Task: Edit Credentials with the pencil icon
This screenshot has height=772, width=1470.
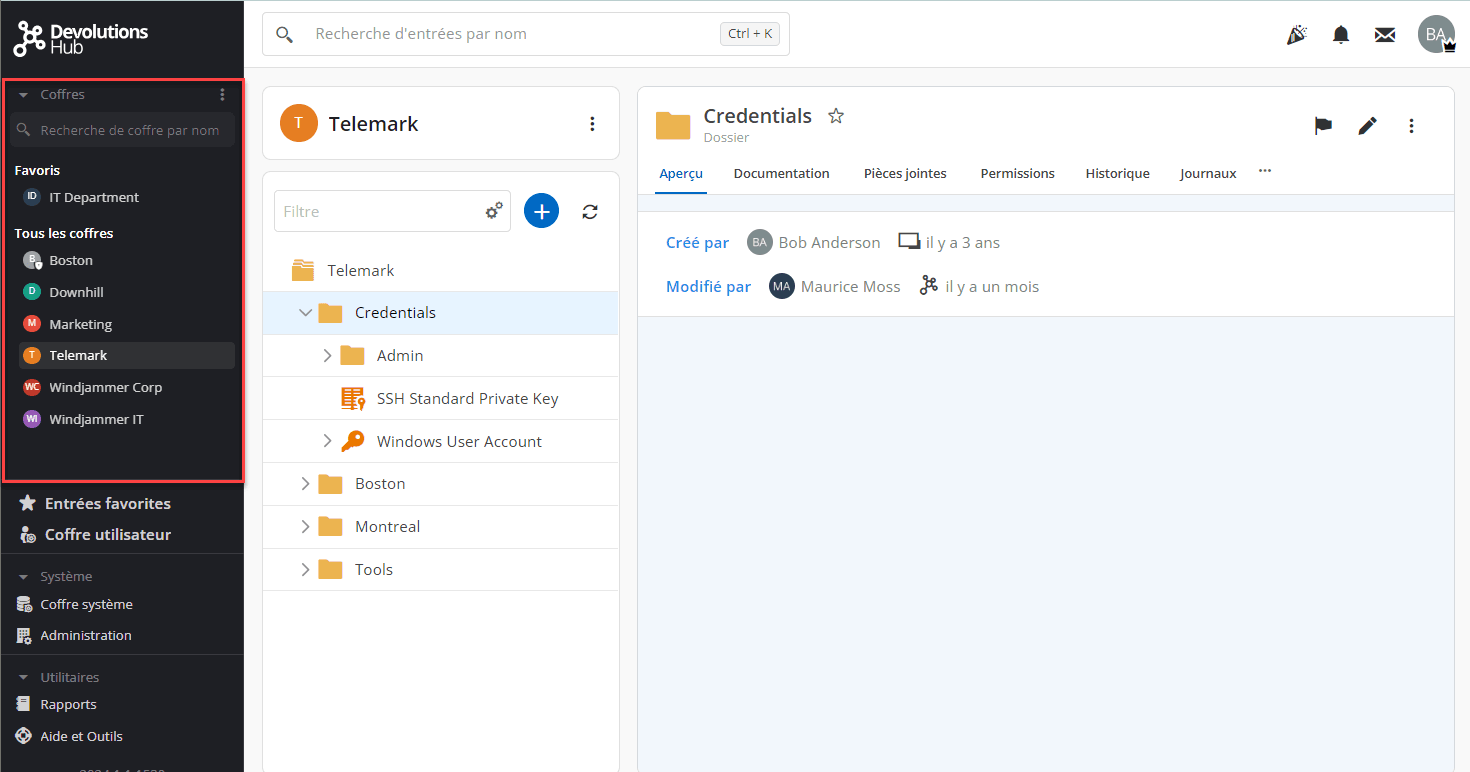Action: (1367, 126)
